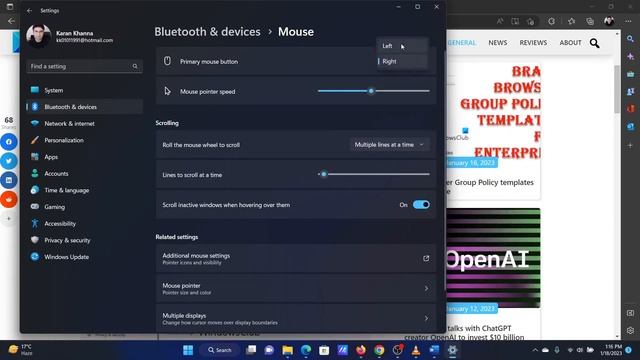
Task: Click the search magnifier in Find a setting
Action: click(135, 66)
